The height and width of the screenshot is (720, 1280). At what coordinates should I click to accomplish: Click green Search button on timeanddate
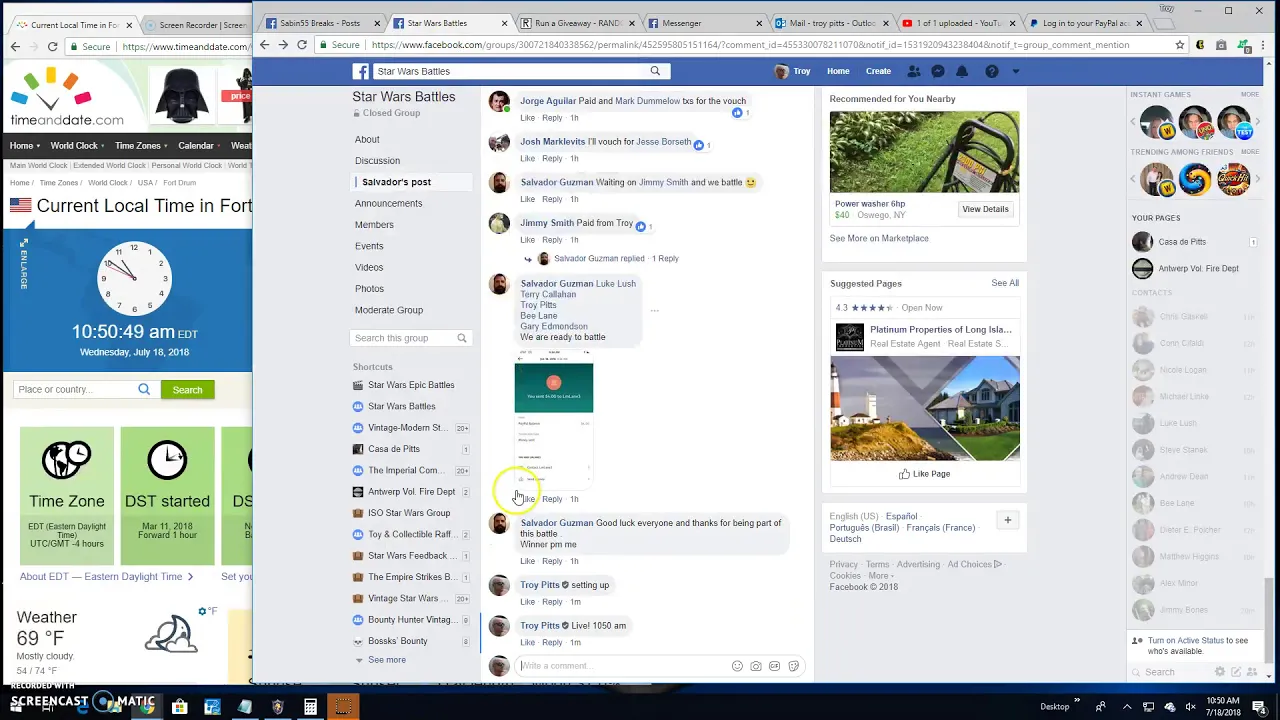[187, 390]
